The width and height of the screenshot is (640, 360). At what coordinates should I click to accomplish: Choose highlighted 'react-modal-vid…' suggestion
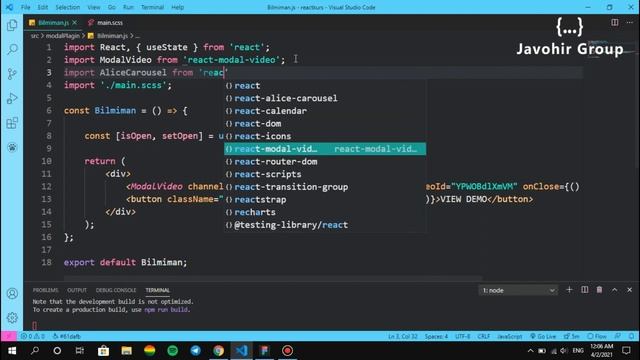[325, 149]
